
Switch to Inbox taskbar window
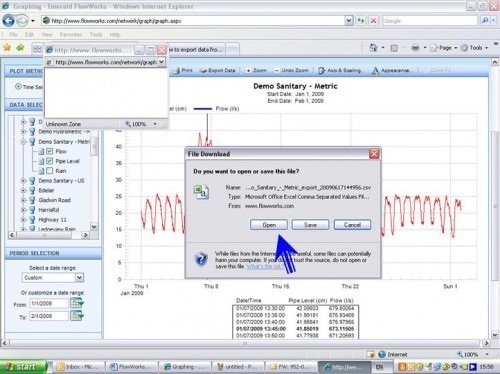click(78, 367)
